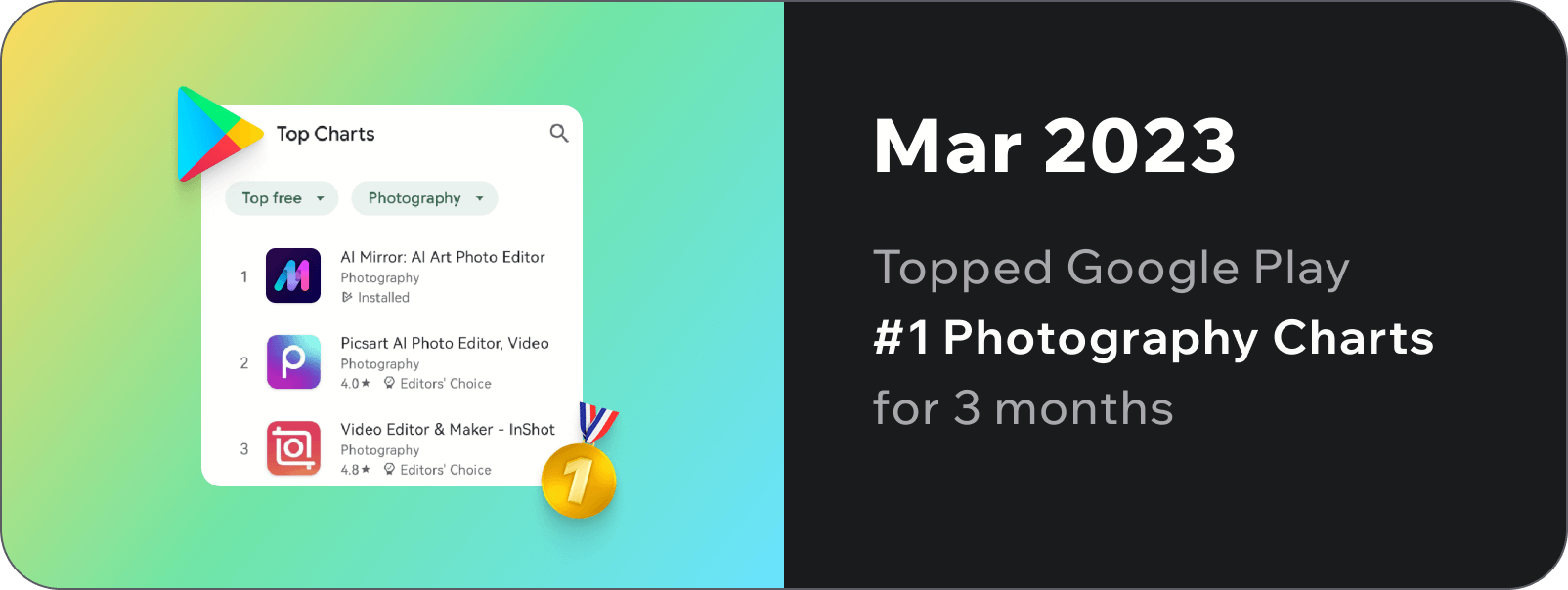Open Picsart AI Photo Editor, Video listing
Image resolution: width=1568 pixels, height=590 pixels.
(x=445, y=343)
